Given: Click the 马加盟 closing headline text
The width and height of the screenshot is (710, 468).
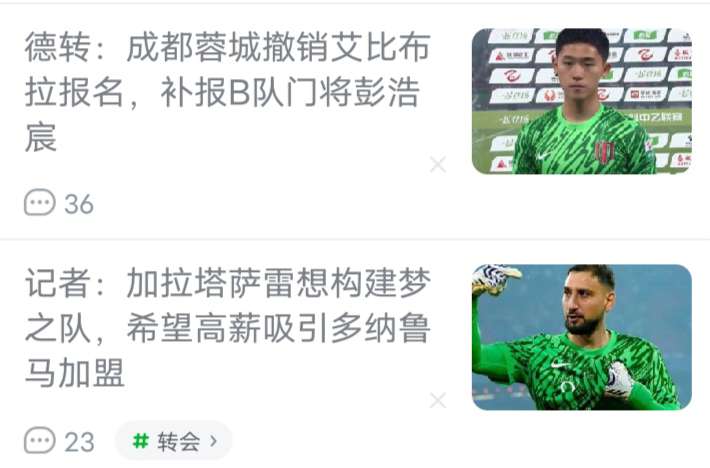Looking at the screenshot, I should point(75,373).
